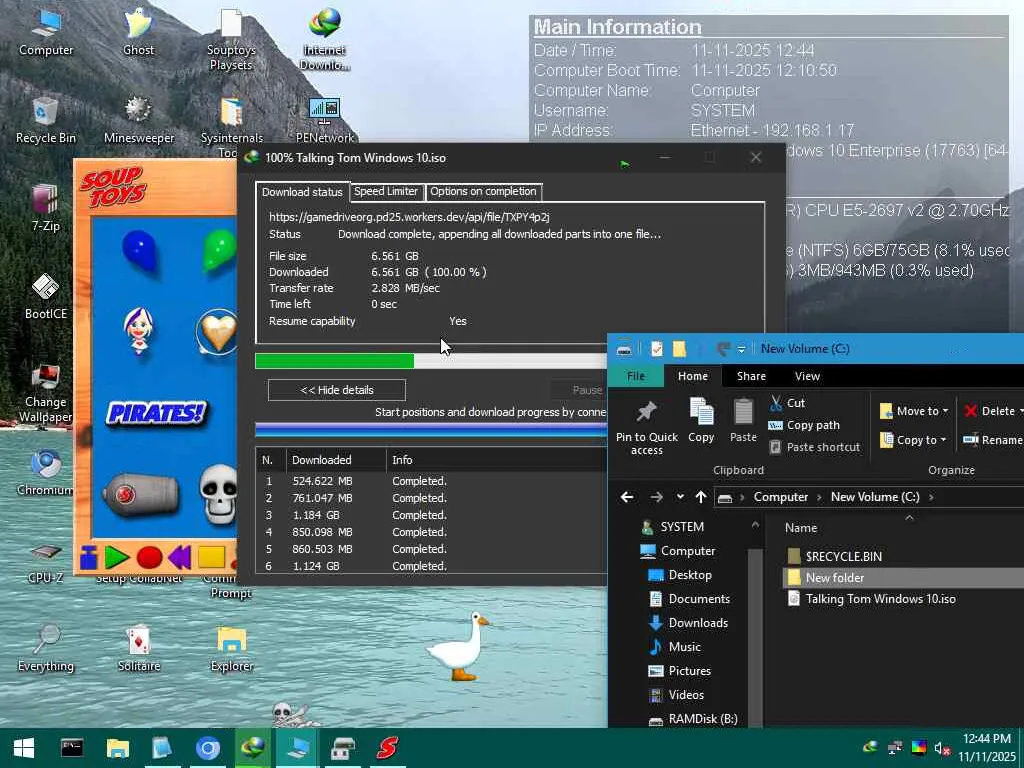Launch BootICE from the desktop

tap(46, 296)
